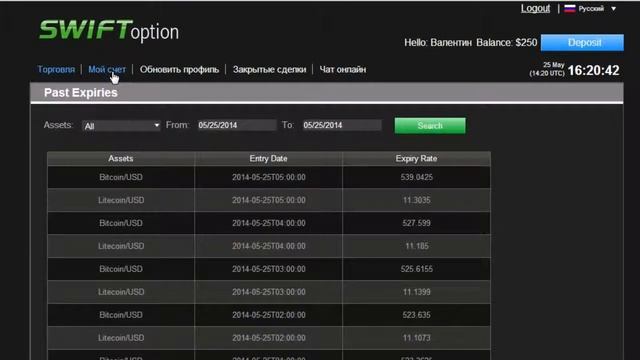The width and height of the screenshot is (640, 360).
Task: Select Bitcoin/USD row at 03:00:00
Action: tap(269, 269)
